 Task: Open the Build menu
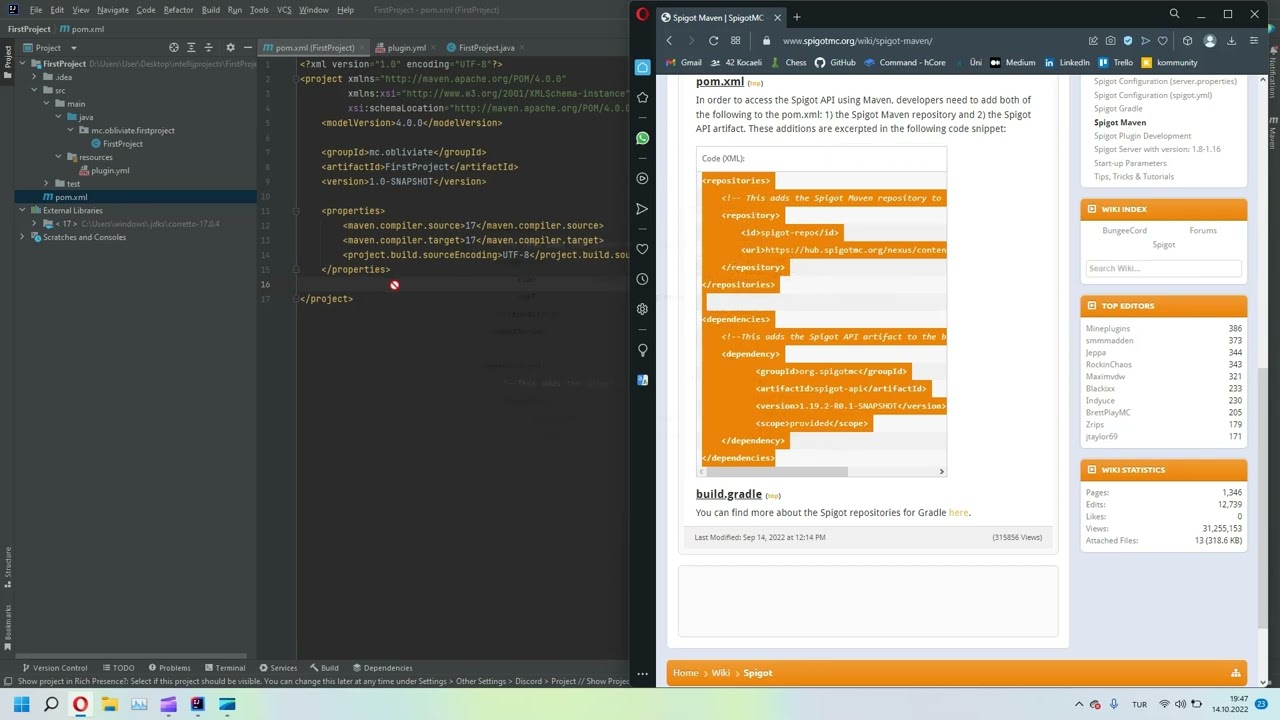pyautogui.click(x=211, y=10)
